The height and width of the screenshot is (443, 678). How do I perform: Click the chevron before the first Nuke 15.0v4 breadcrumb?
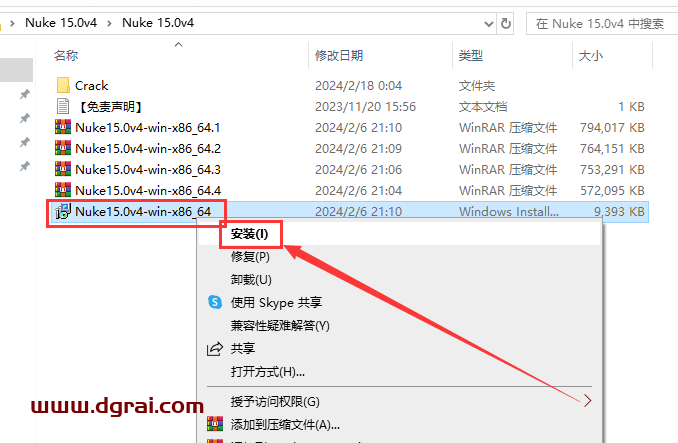click(13, 23)
